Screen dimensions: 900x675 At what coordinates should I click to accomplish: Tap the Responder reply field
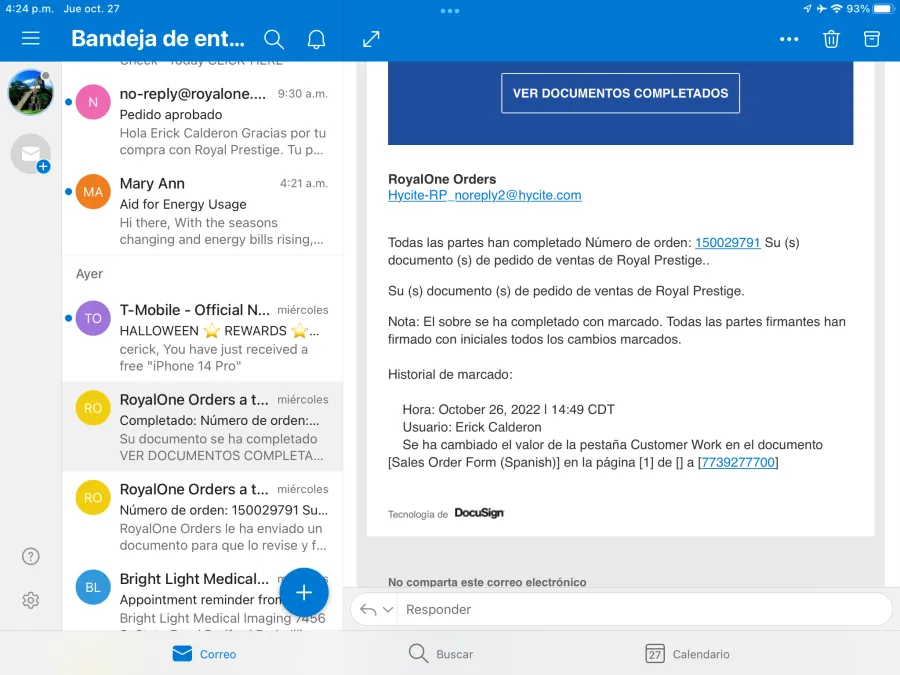[640, 610]
